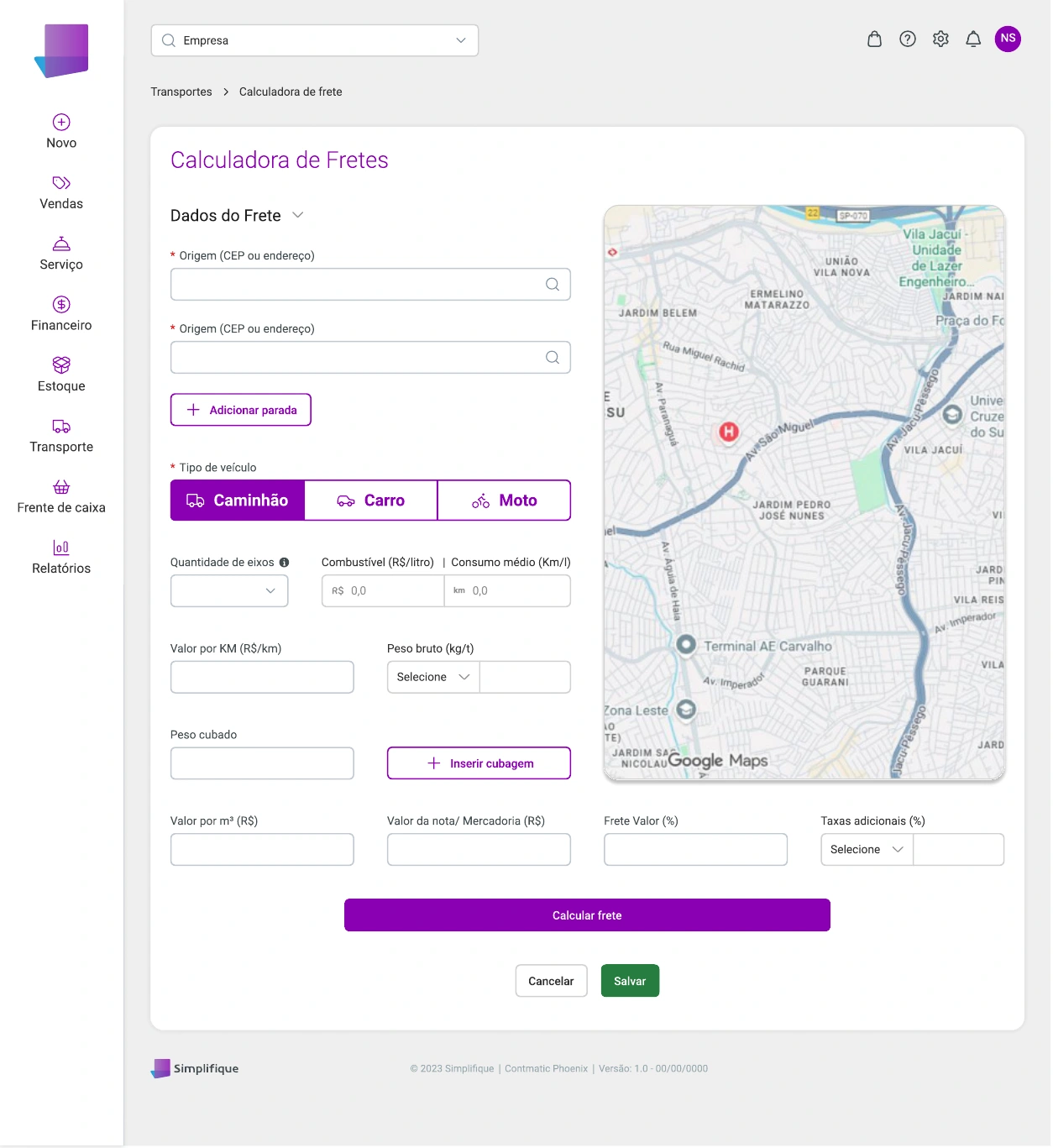Image resolution: width=1053 pixels, height=1148 pixels.
Task: Click the Frete Valor (%) input
Action: pos(695,850)
